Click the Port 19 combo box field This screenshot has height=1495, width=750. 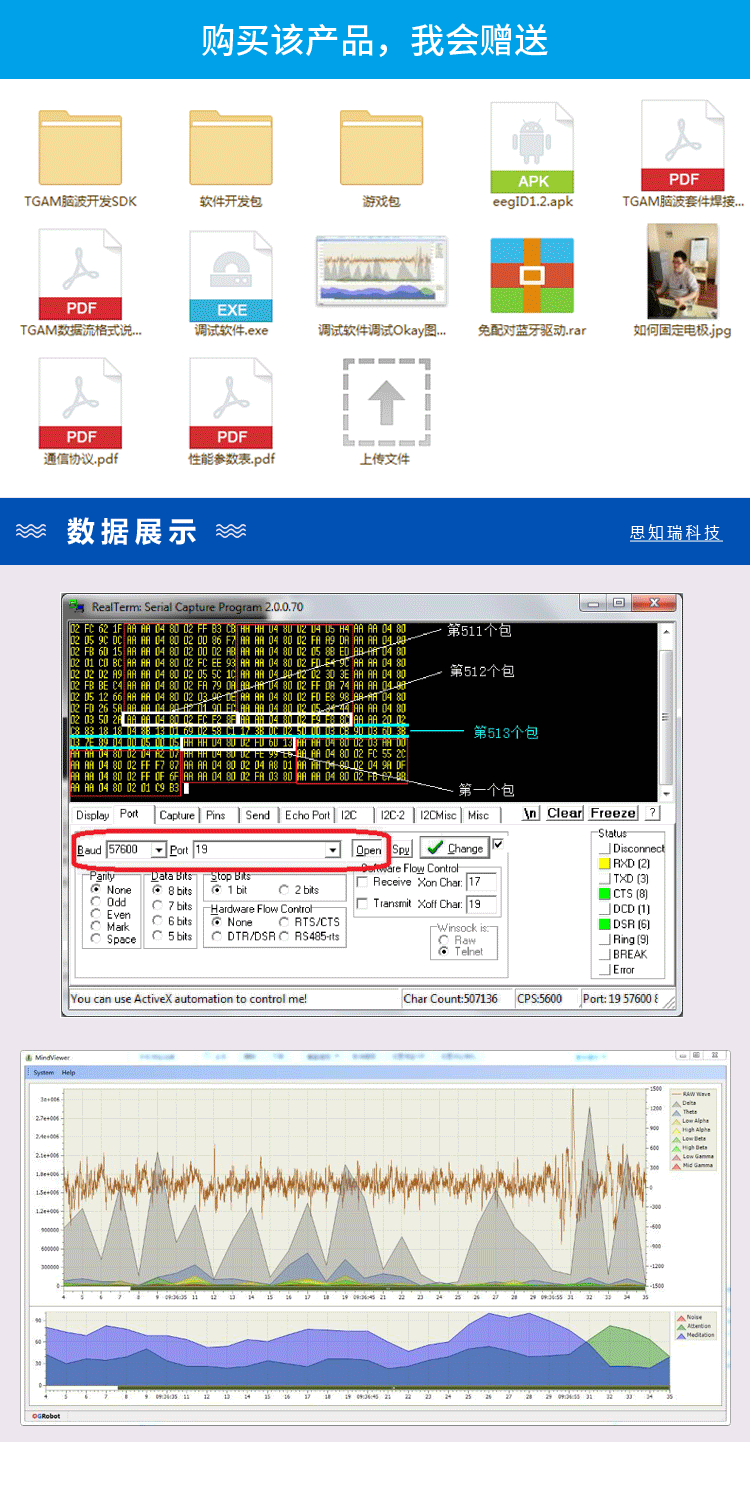[x=267, y=850]
